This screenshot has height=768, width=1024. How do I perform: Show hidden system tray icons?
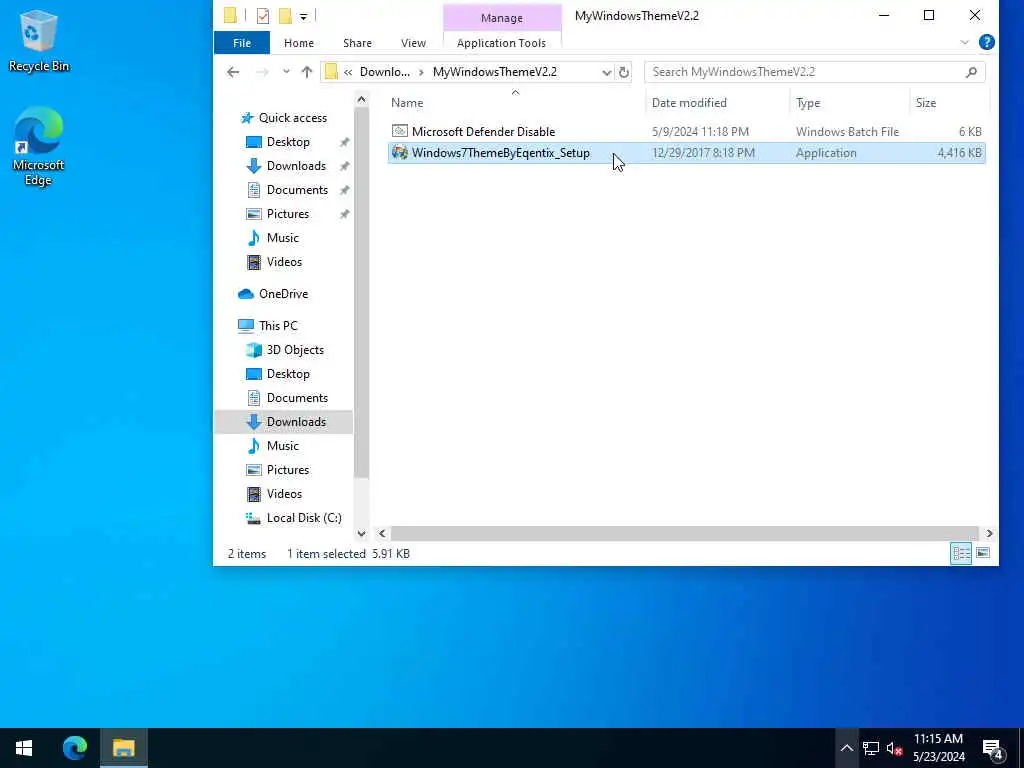coord(846,748)
